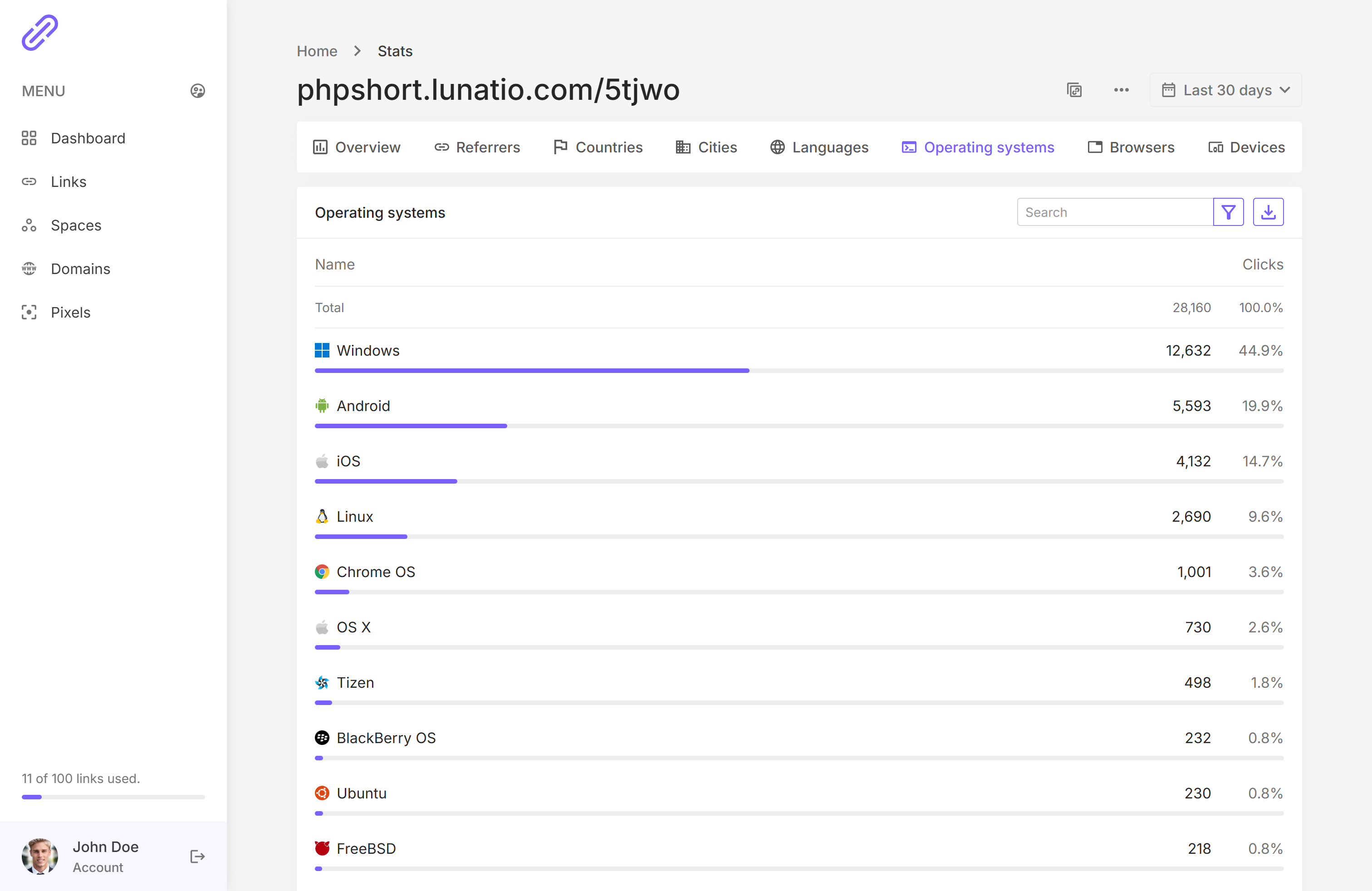Click the operating systems Search field
Viewport: 1372px width, 891px height.
pos(1114,212)
